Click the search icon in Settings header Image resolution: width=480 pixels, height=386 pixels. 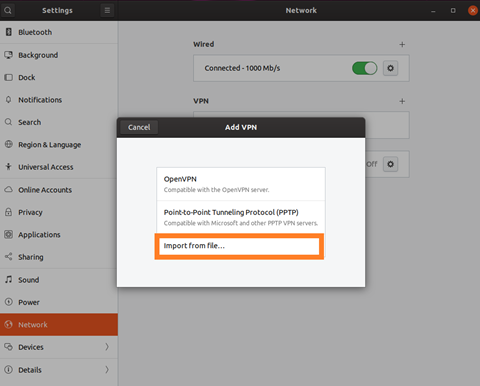click(8, 10)
